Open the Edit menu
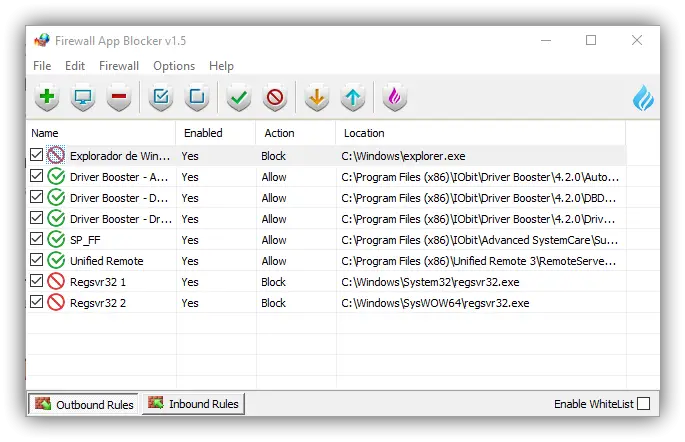The image size is (685, 442). coord(75,66)
